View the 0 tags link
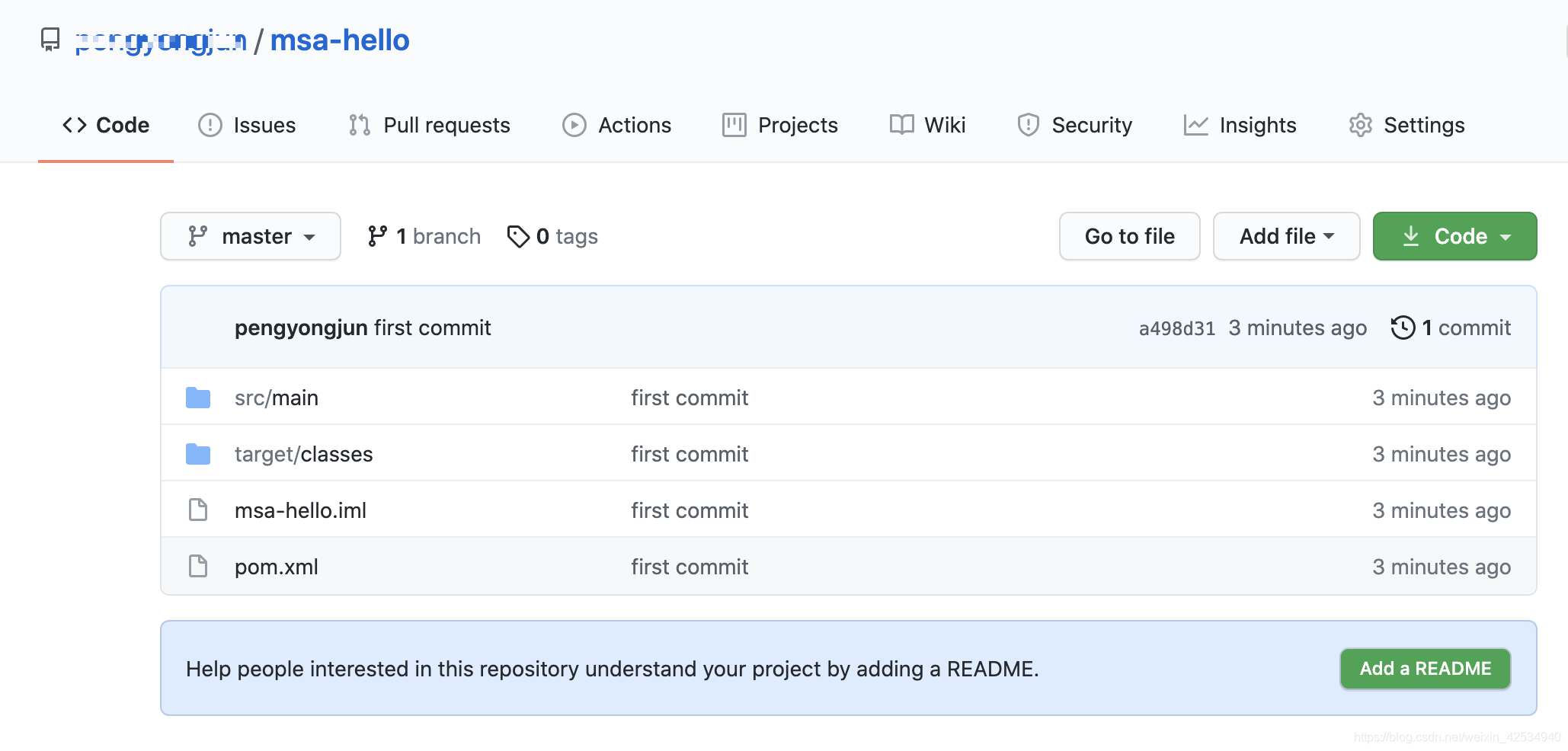 (x=552, y=236)
